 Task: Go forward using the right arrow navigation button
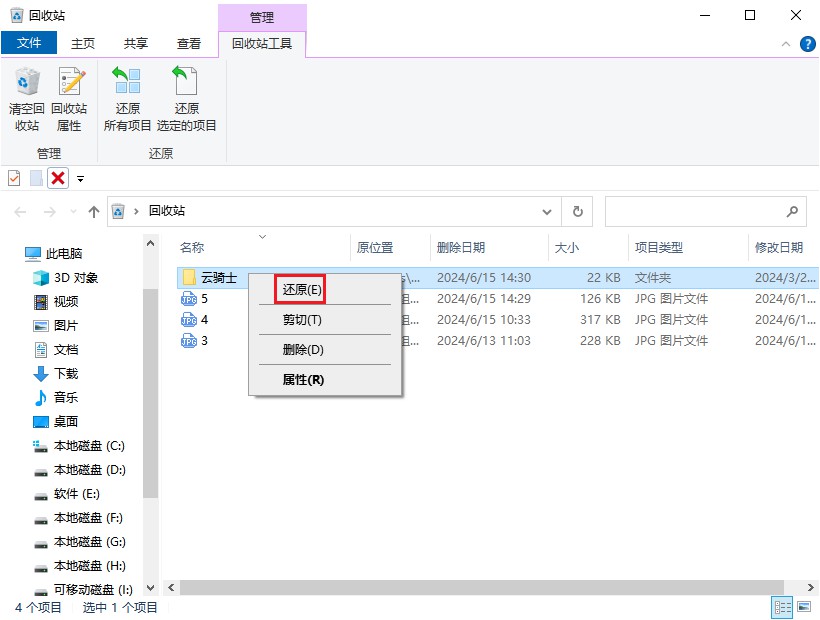point(50,212)
